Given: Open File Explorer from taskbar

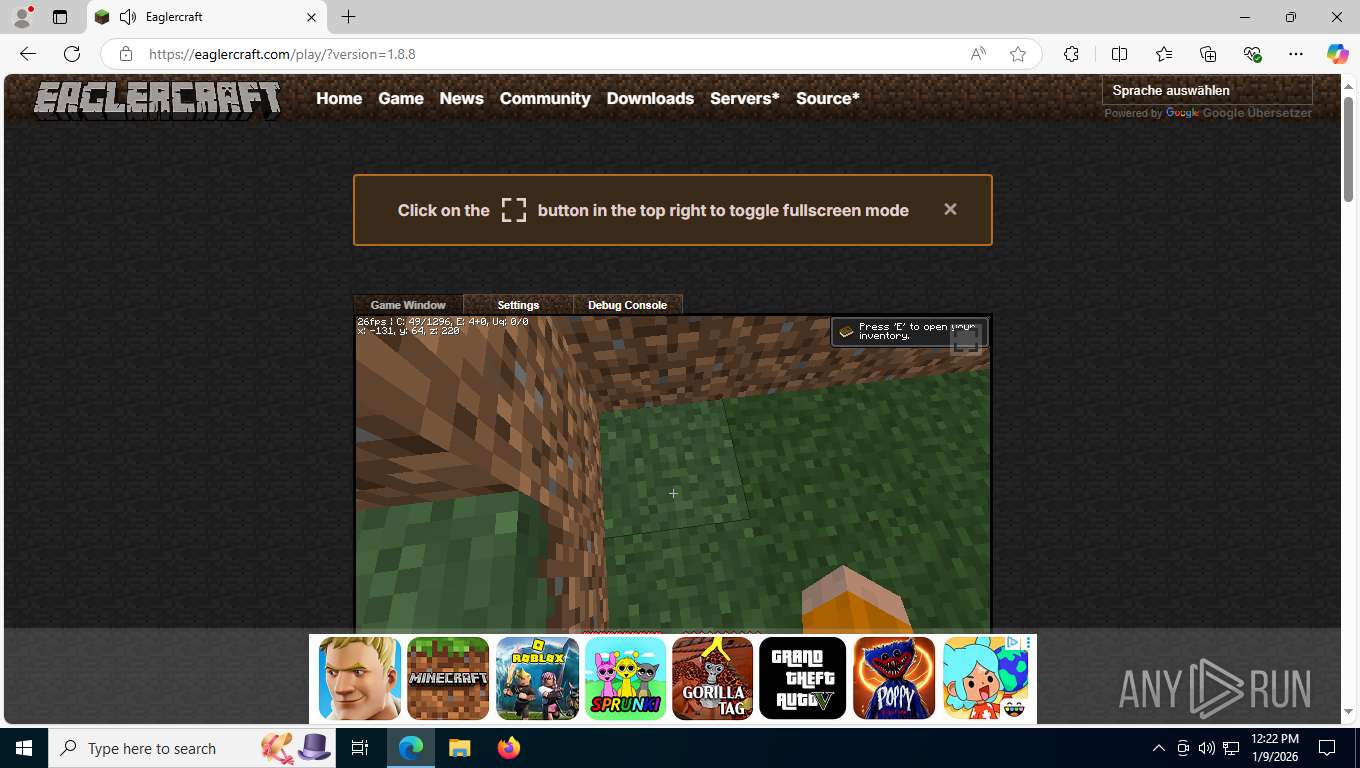Looking at the screenshot, I should 459,748.
